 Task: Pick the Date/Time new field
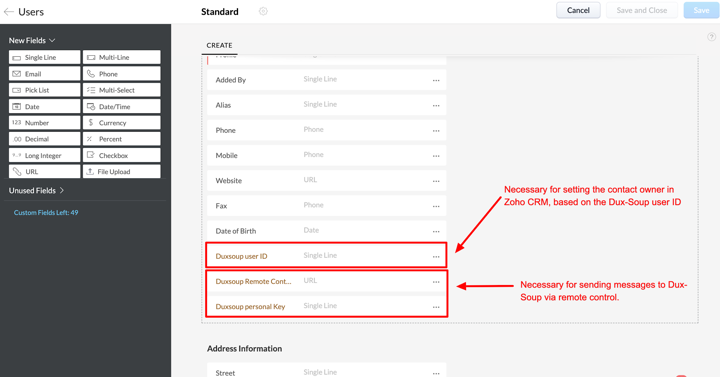click(x=122, y=107)
